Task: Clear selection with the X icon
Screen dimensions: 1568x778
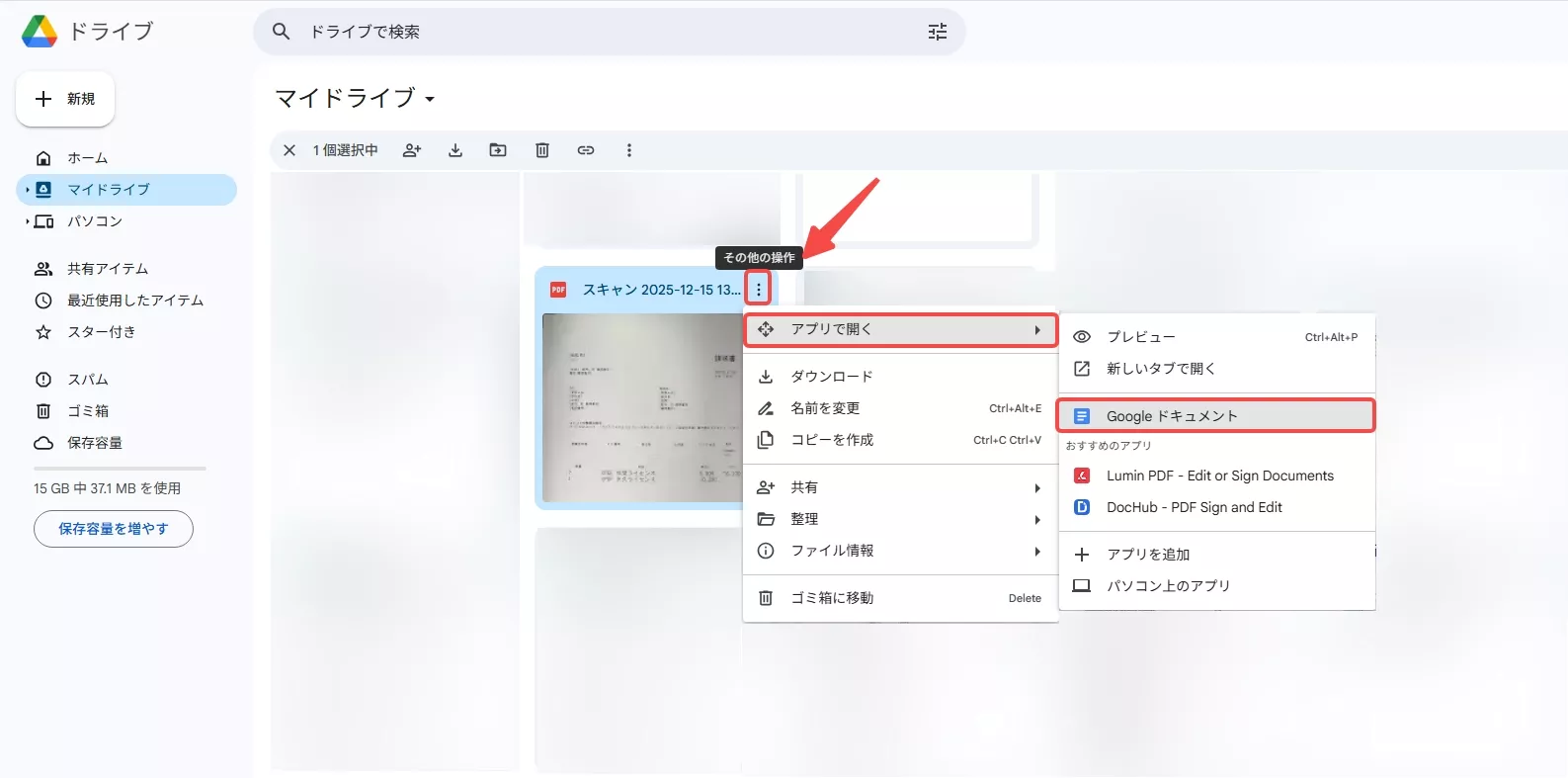Action: tap(289, 150)
